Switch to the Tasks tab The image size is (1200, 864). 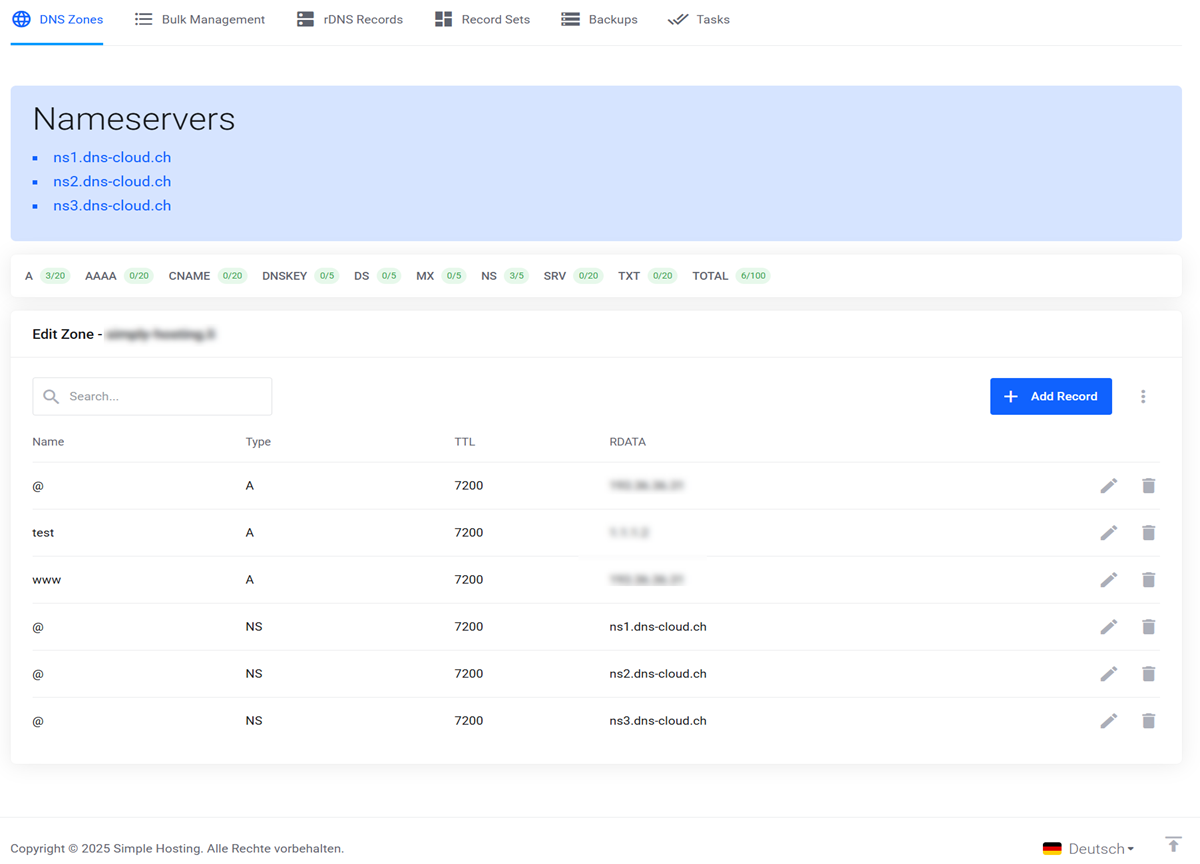(698, 18)
